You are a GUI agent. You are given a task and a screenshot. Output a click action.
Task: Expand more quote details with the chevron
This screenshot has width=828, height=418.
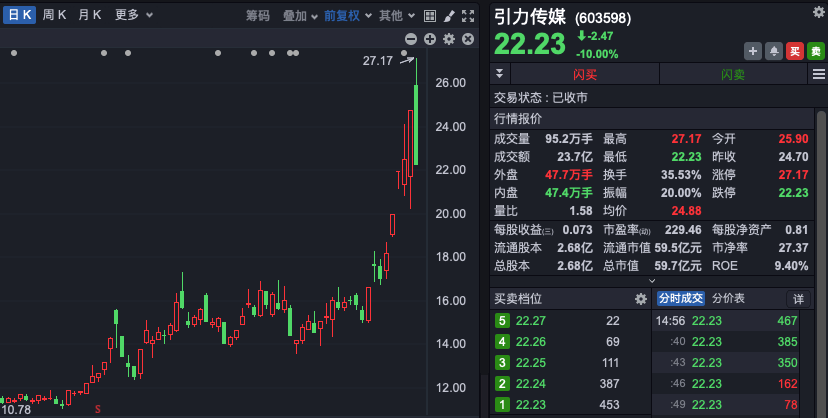coord(652,281)
